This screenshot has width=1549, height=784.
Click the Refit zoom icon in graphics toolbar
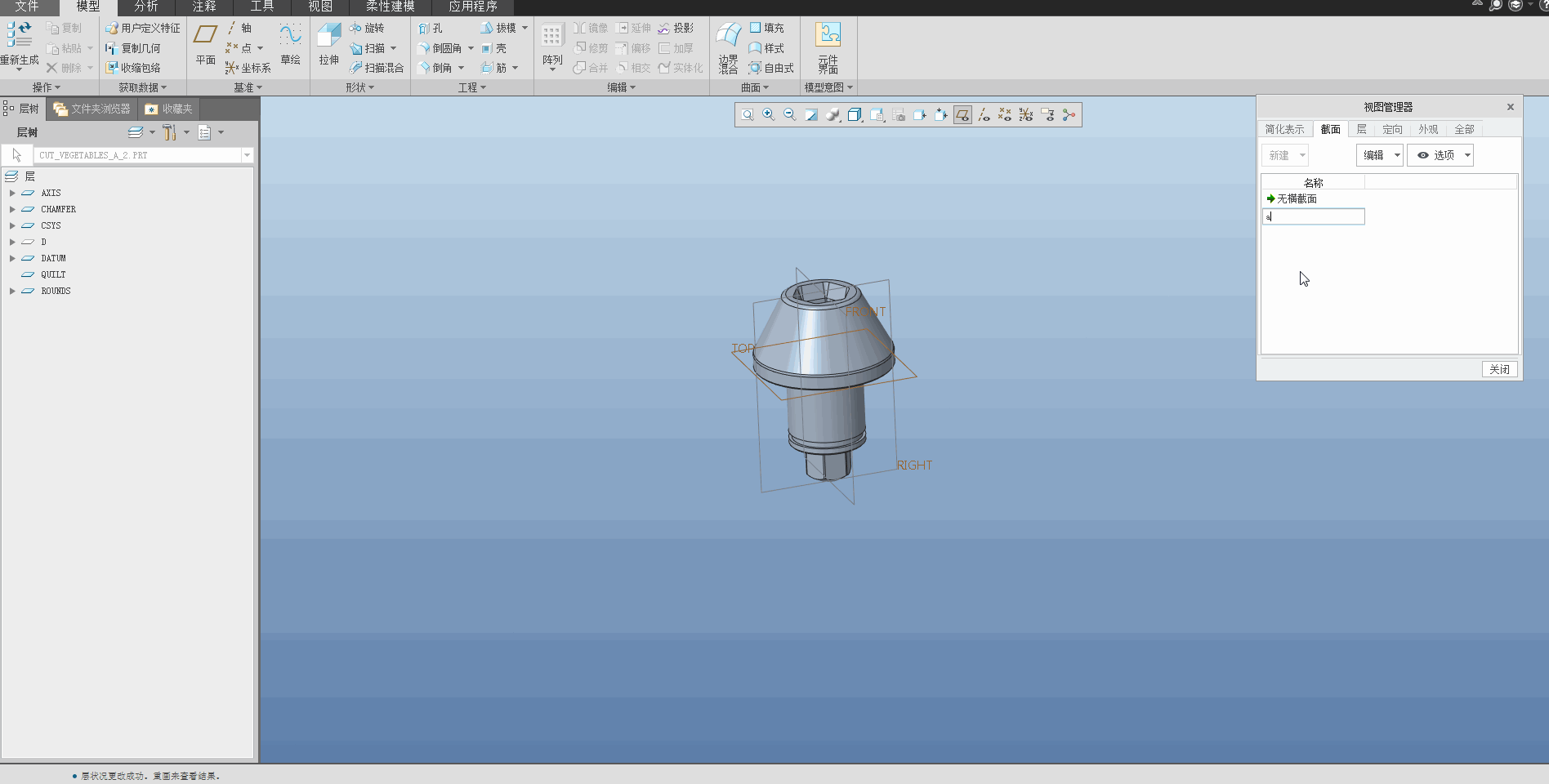click(748, 115)
